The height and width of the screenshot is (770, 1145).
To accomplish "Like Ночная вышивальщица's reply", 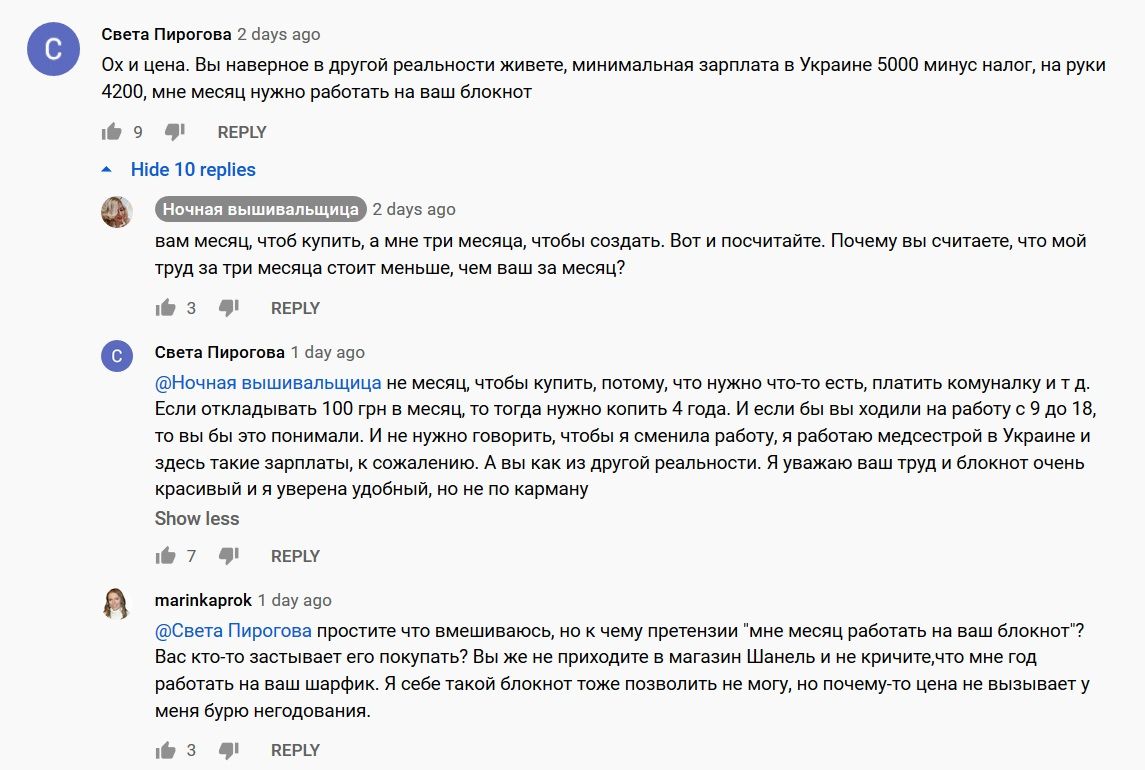I will point(166,308).
